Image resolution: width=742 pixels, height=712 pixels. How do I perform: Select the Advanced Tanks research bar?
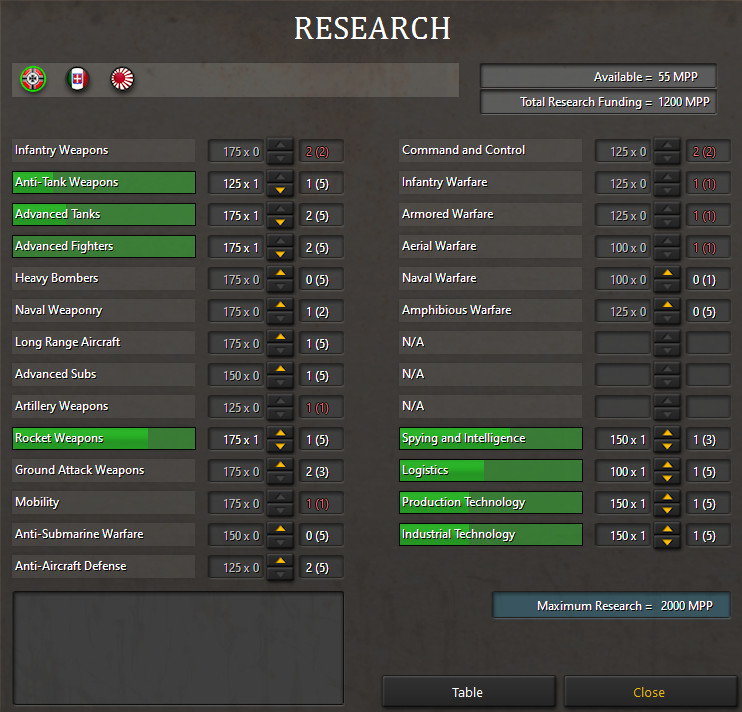click(104, 214)
